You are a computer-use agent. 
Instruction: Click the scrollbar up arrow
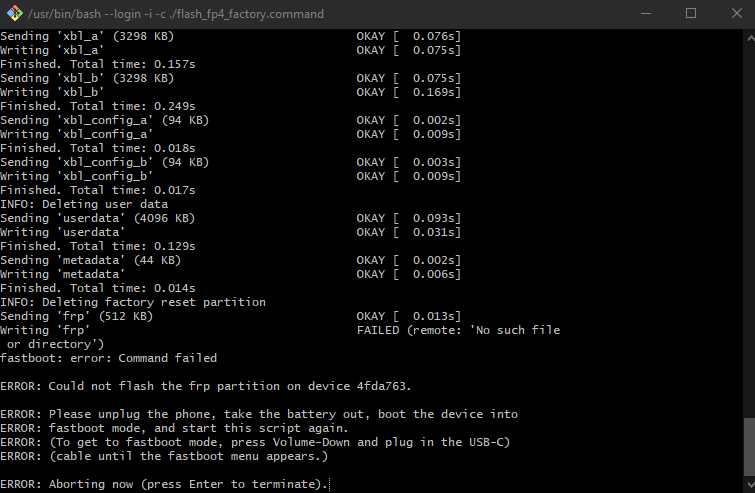click(x=750, y=37)
